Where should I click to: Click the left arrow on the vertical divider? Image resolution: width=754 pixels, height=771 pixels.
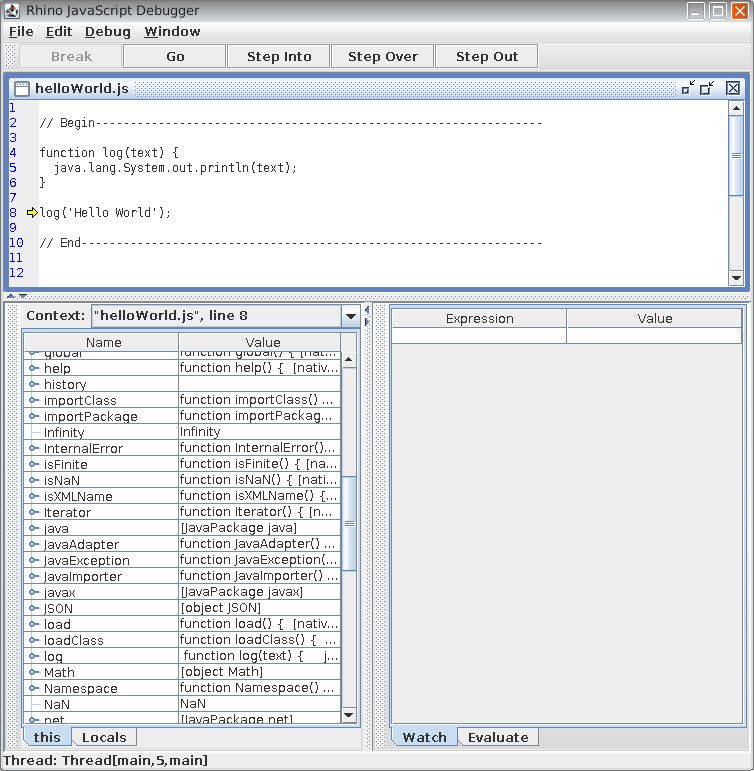367,310
